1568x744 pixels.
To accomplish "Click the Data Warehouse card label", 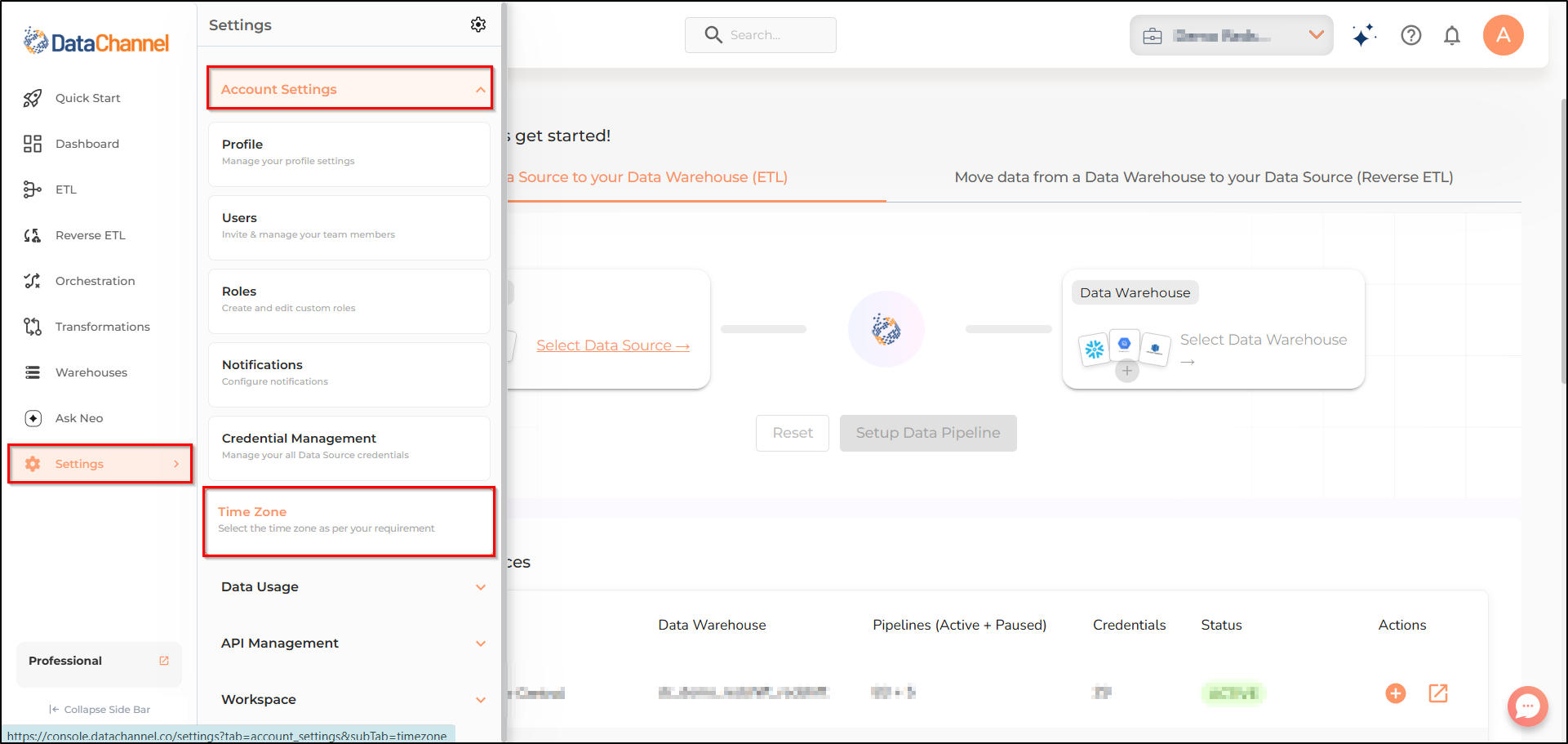I will pyautogui.click(x=1135, y=292).
